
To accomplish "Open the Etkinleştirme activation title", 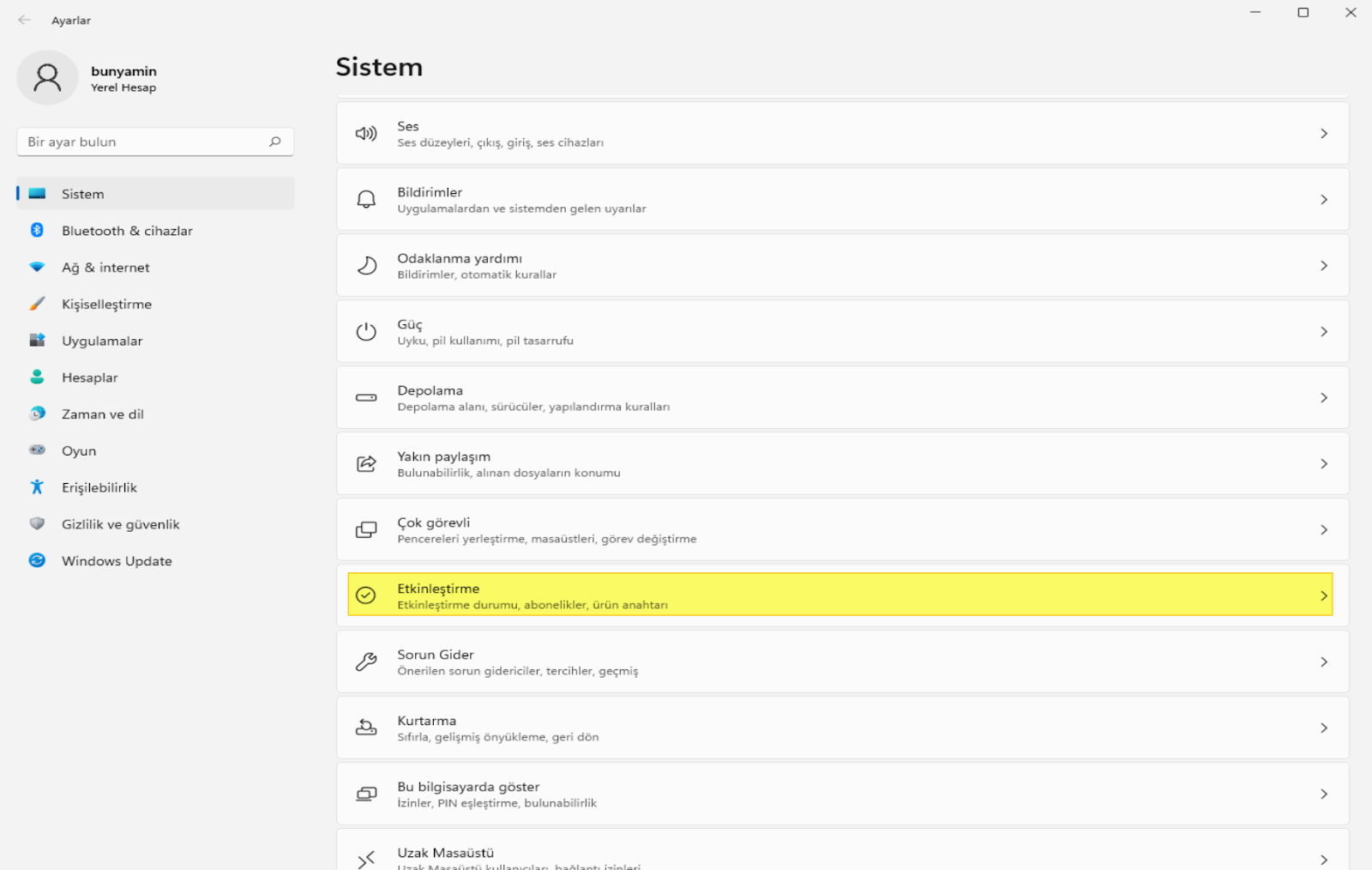I will [438, 589].
